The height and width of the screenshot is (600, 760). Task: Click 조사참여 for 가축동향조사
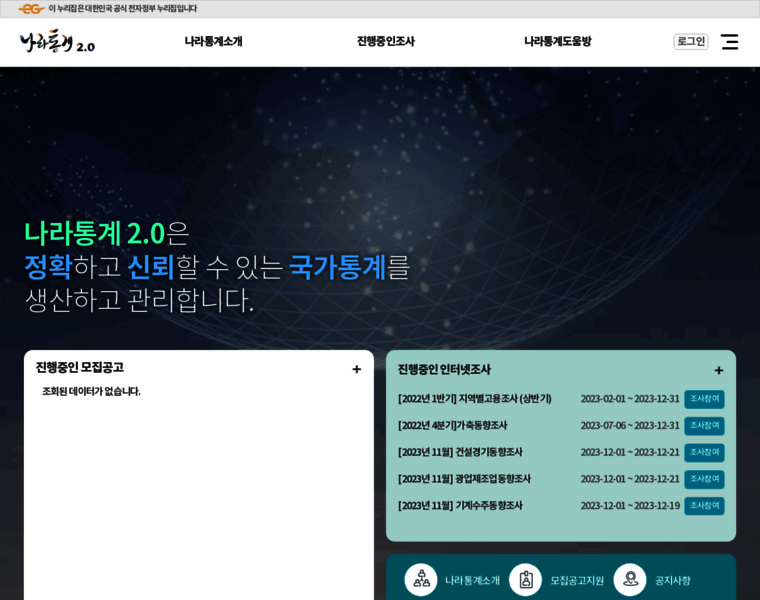[x=704, y=426]
